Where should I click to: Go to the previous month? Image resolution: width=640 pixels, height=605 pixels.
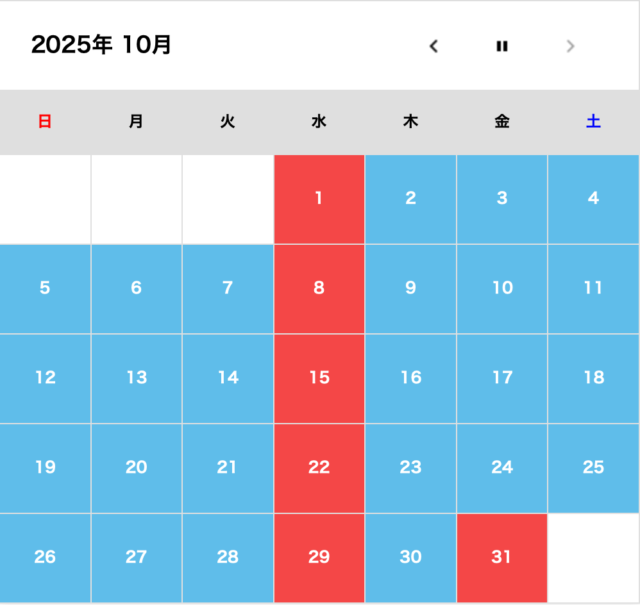click(434, 46)
